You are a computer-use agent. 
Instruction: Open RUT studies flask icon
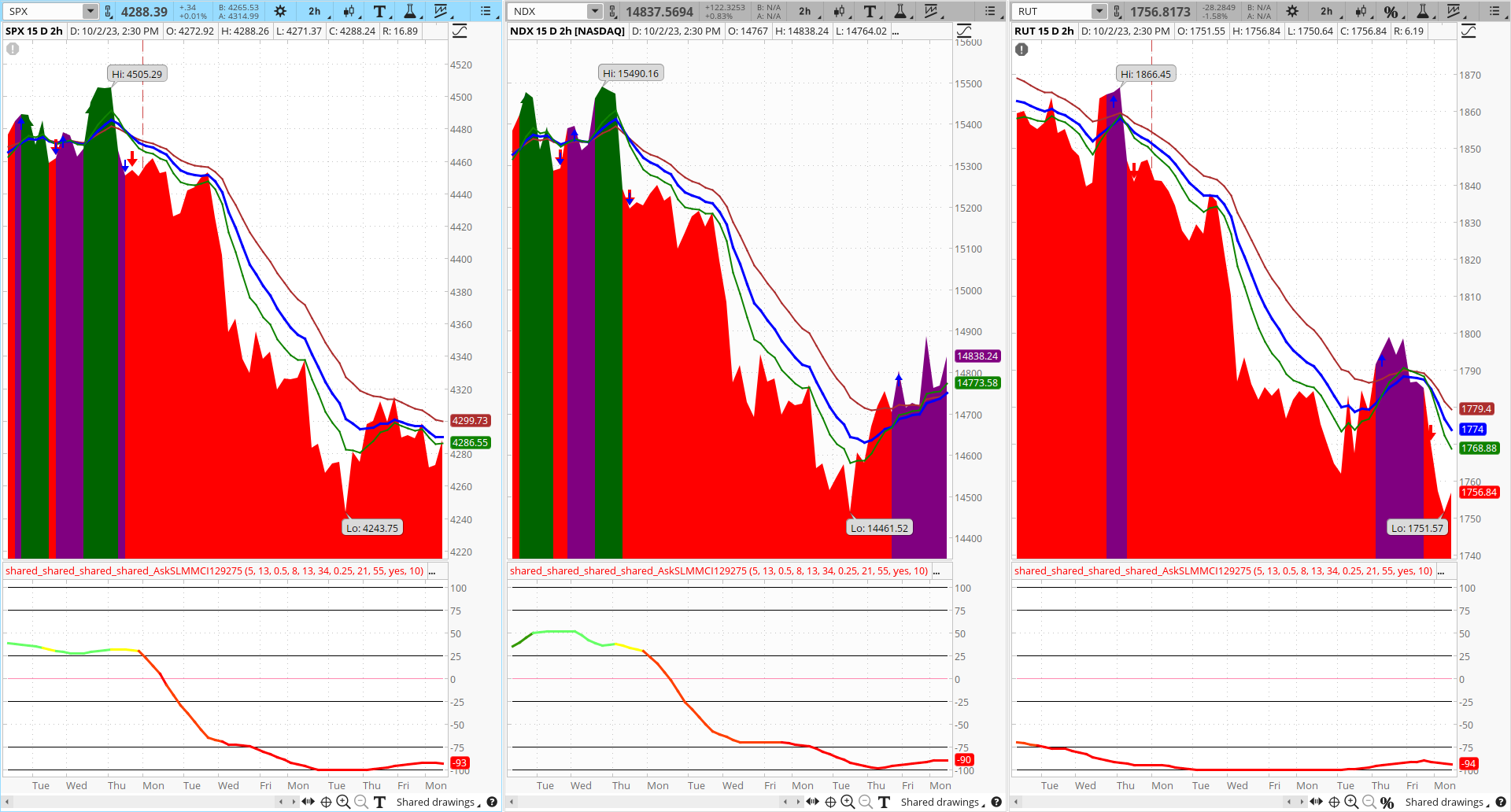[1423, 11]
